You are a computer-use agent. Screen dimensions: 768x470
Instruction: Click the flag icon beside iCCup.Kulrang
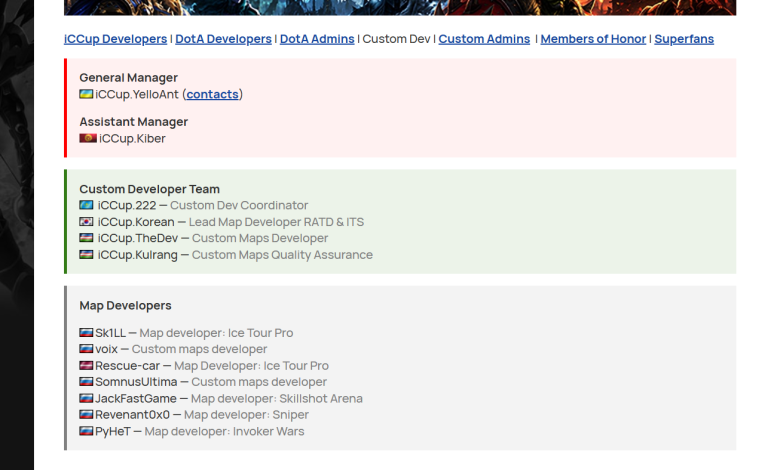coord(86,254)
